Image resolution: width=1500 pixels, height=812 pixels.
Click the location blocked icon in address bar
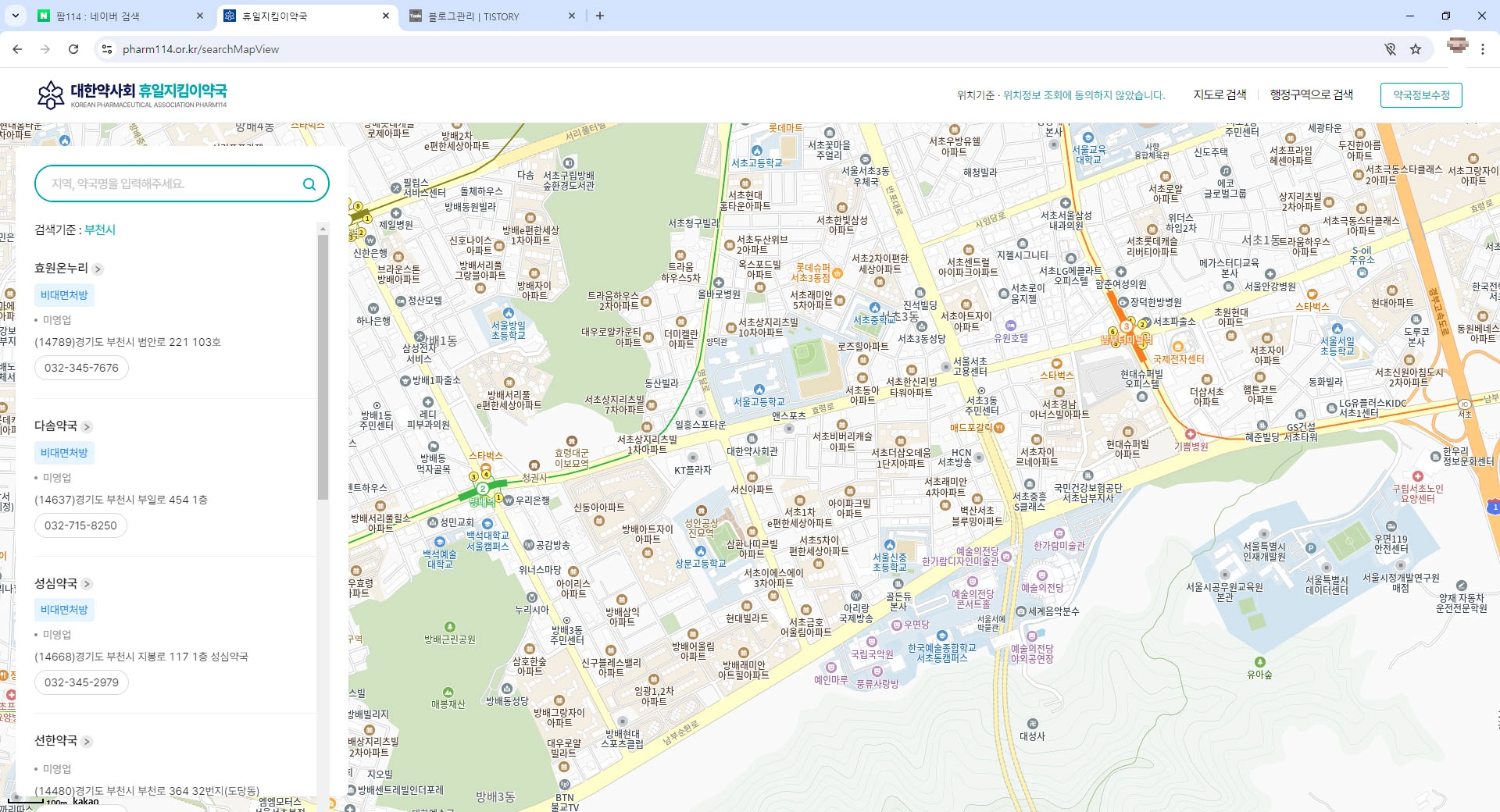point(1391,49)
